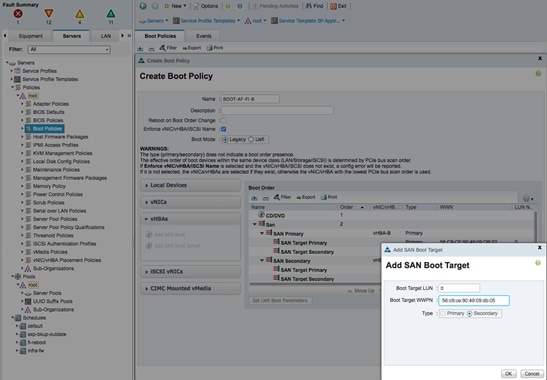Select the Events tab
Screen dimensions: 547x380
[203, 36]
